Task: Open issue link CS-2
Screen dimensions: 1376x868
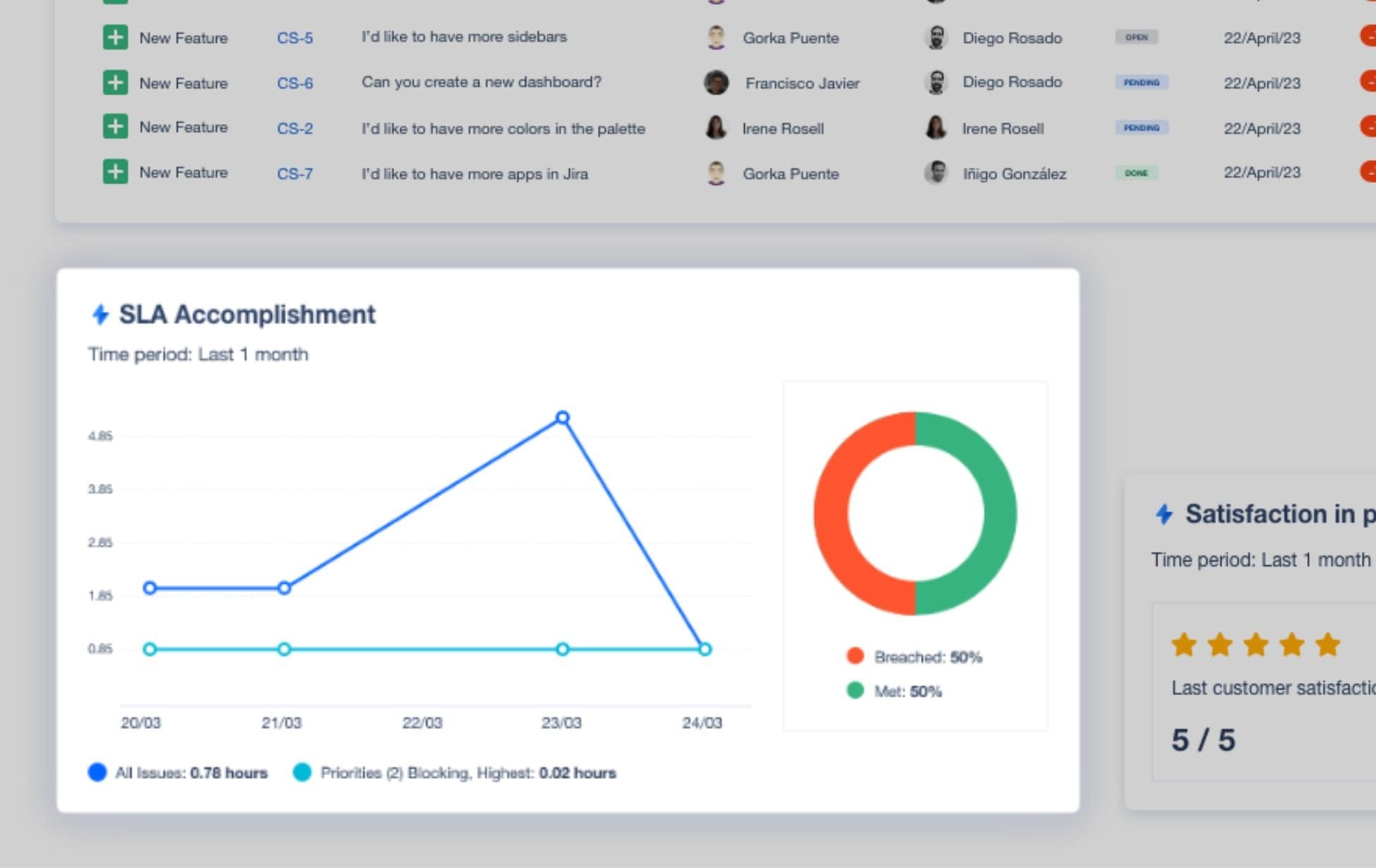Action: coord(294,128)
